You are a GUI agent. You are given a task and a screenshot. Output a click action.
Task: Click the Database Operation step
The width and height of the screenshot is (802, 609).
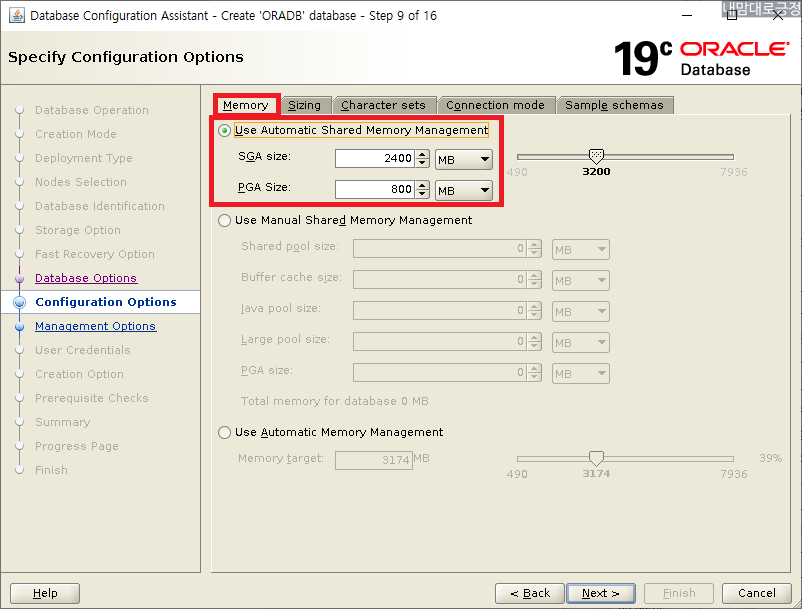click(x=92, y=110)
